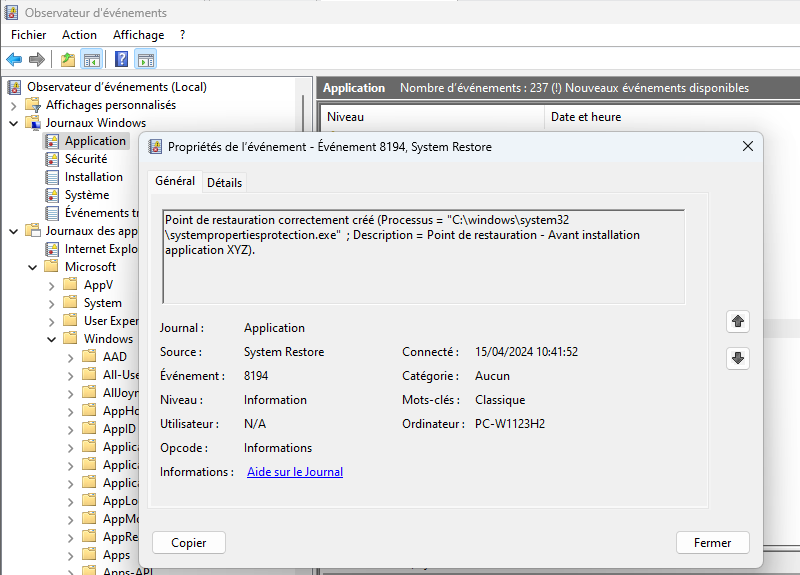The height and width of the screenshot is (575, 800).
Task: Close the event properties dialog
Action: click(747, 146)
